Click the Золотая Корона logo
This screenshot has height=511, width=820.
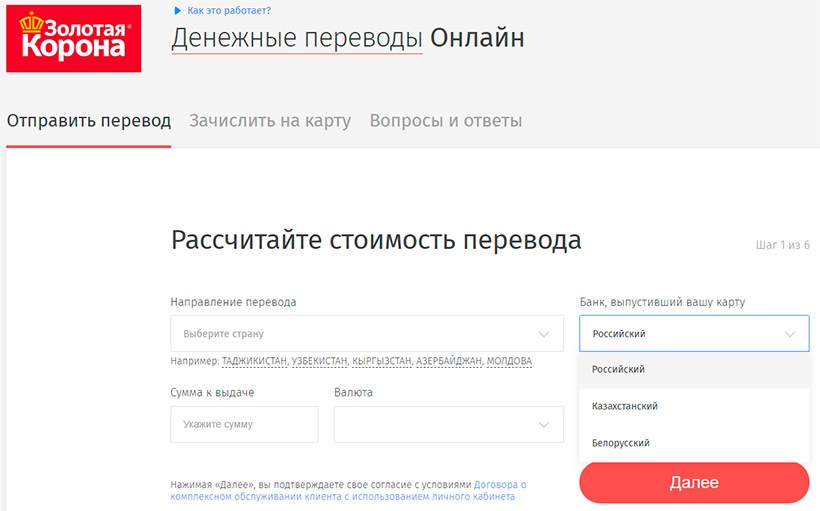(73, 37)
